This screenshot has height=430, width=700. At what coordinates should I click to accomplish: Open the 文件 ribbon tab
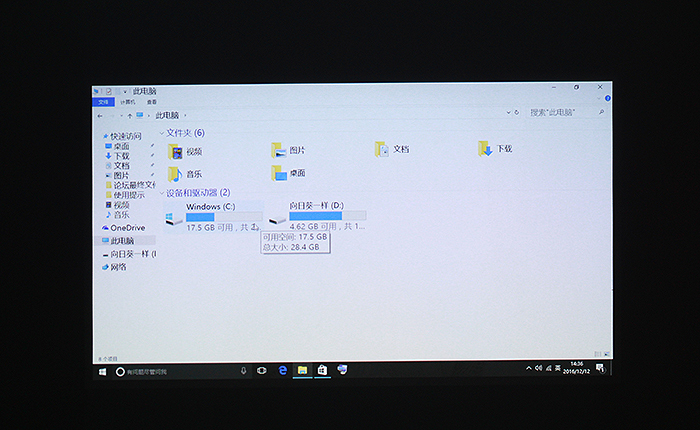103,102
